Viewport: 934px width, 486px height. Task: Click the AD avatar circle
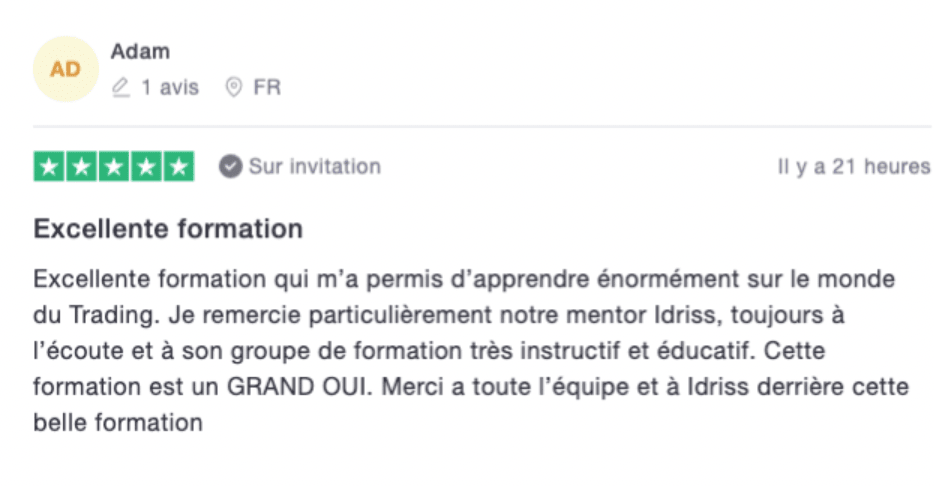[x=66, y=69]
